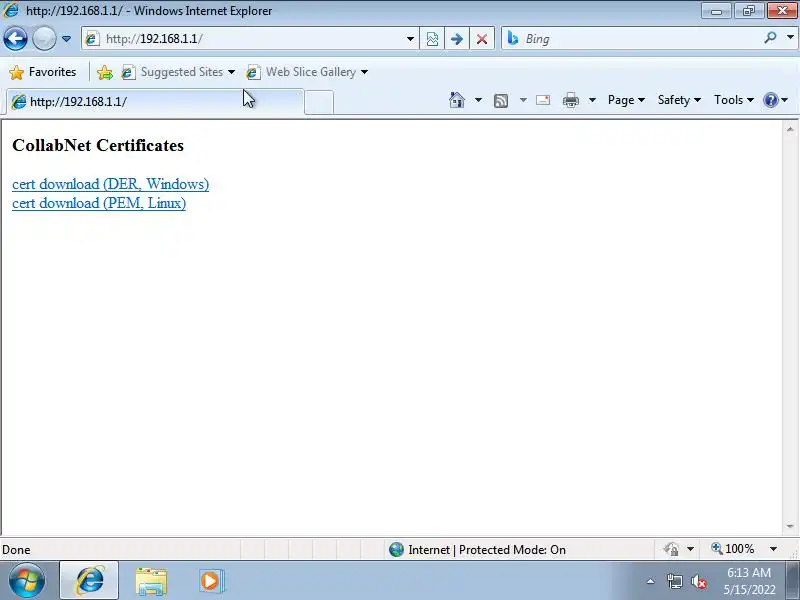Screen dimensions: 800x600
Task: Click Internet Protected Mode status zone
Action: [477, 549]
